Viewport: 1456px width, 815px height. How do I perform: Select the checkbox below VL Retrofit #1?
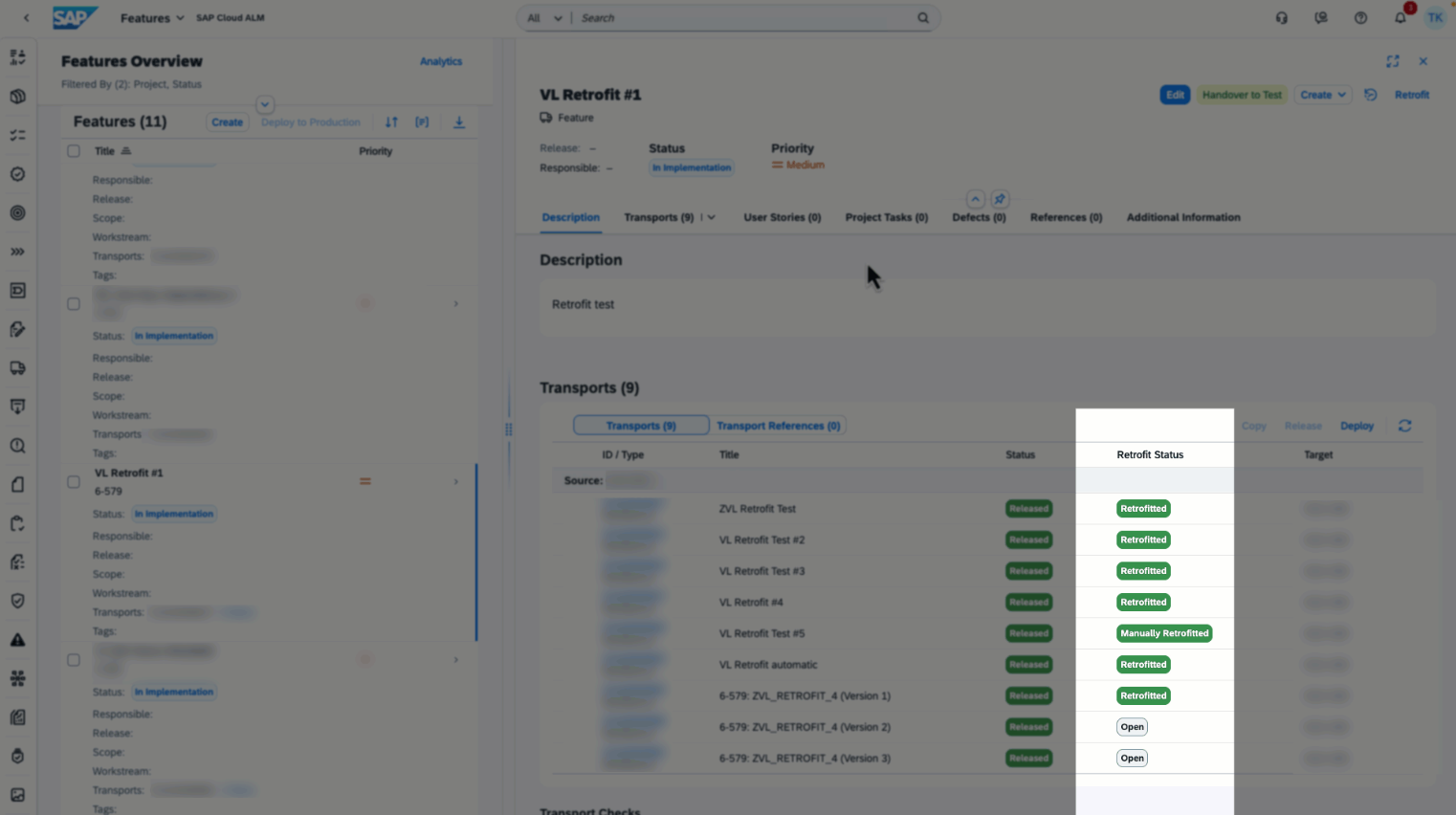click(74, 660)
